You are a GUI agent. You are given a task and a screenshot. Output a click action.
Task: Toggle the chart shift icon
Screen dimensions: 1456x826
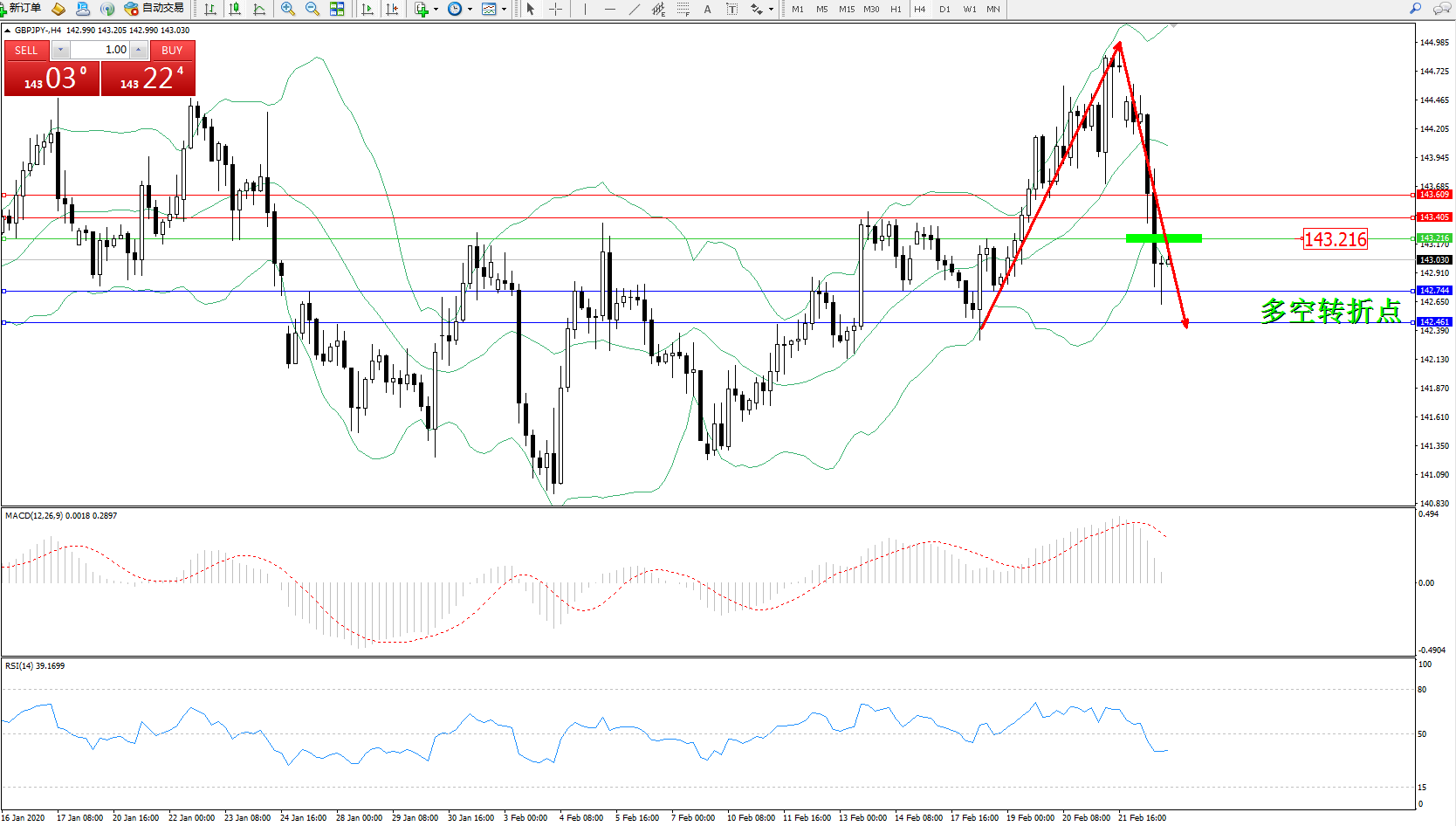[392, 9]
